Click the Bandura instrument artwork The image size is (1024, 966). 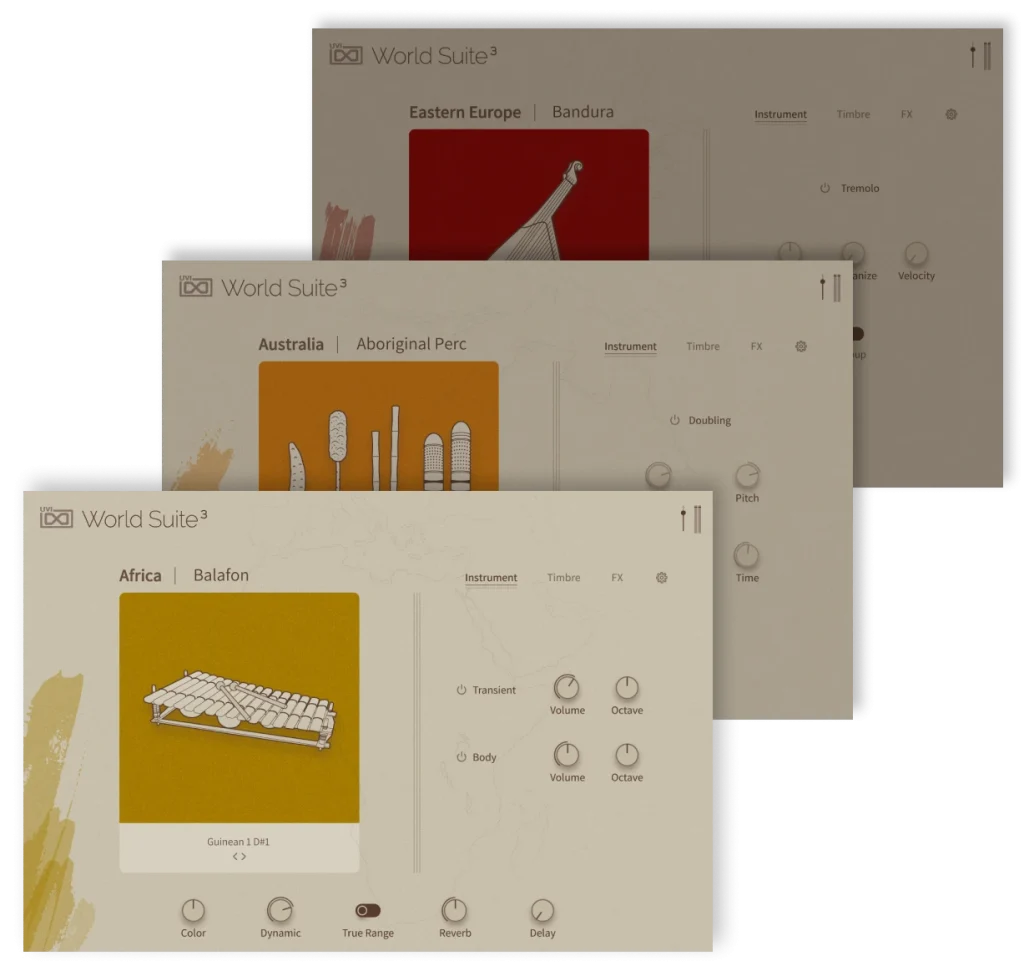(x=529, y=195)
